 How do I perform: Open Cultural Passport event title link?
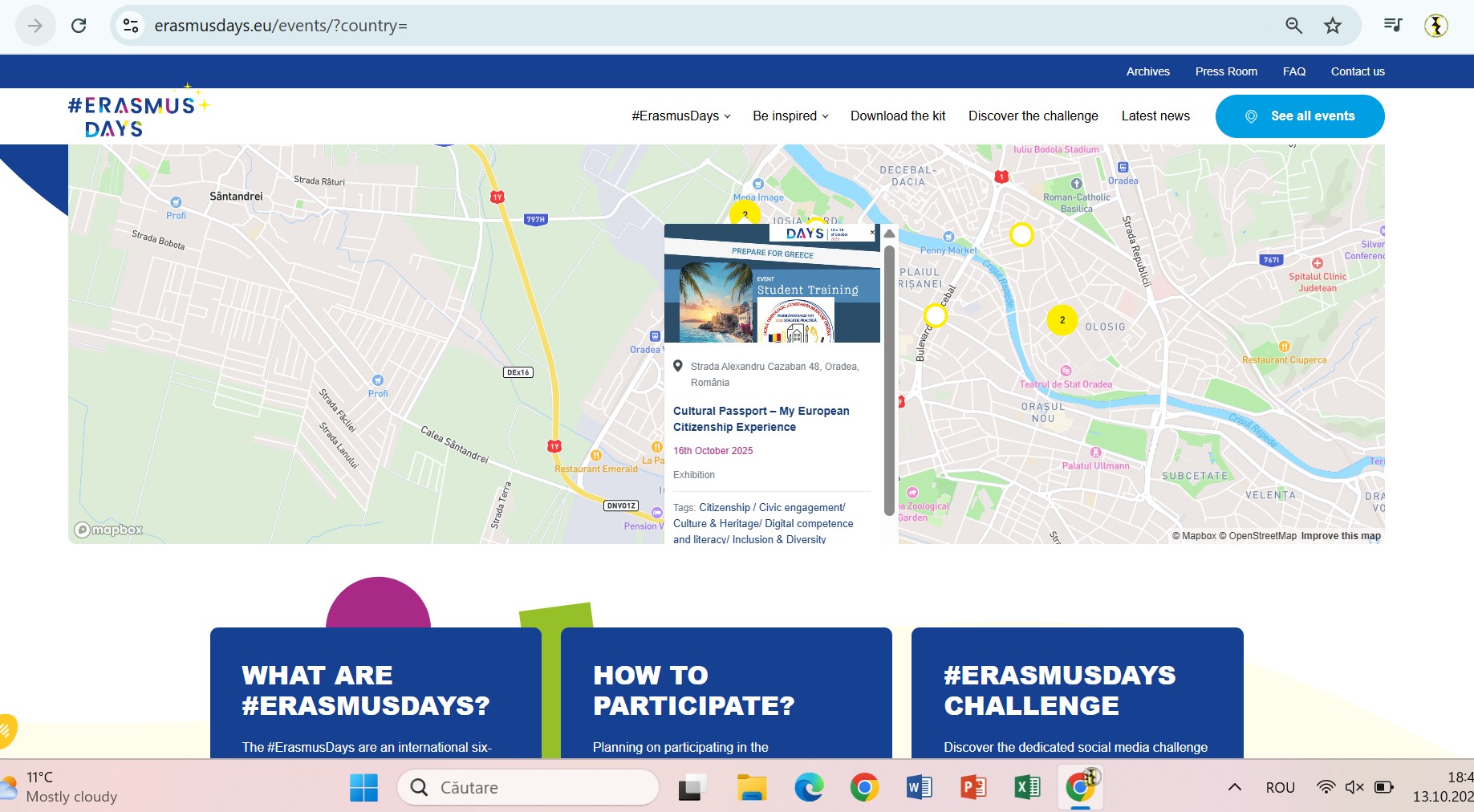click(x=761, y=419)
